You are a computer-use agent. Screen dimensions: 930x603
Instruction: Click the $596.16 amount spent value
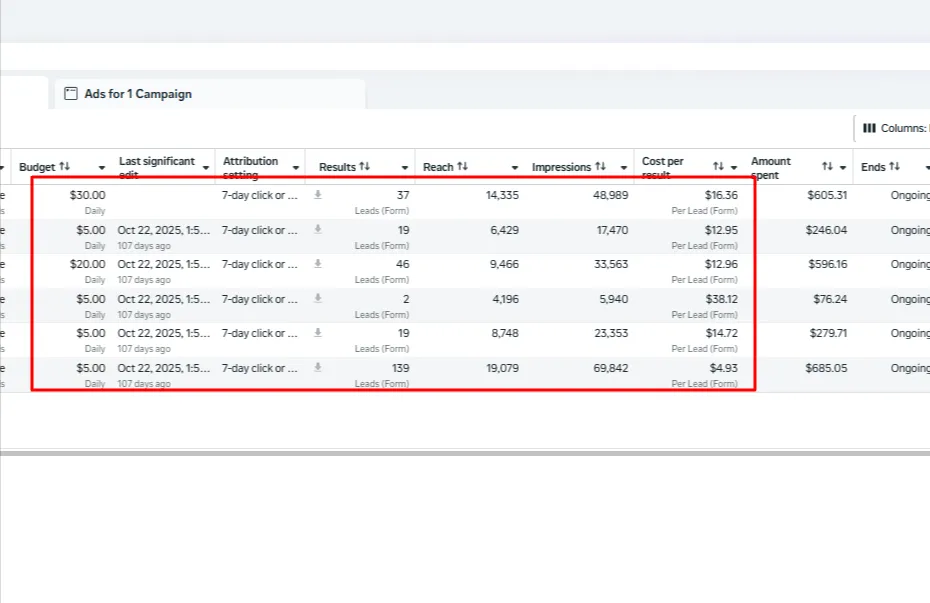tap(827, 264)
